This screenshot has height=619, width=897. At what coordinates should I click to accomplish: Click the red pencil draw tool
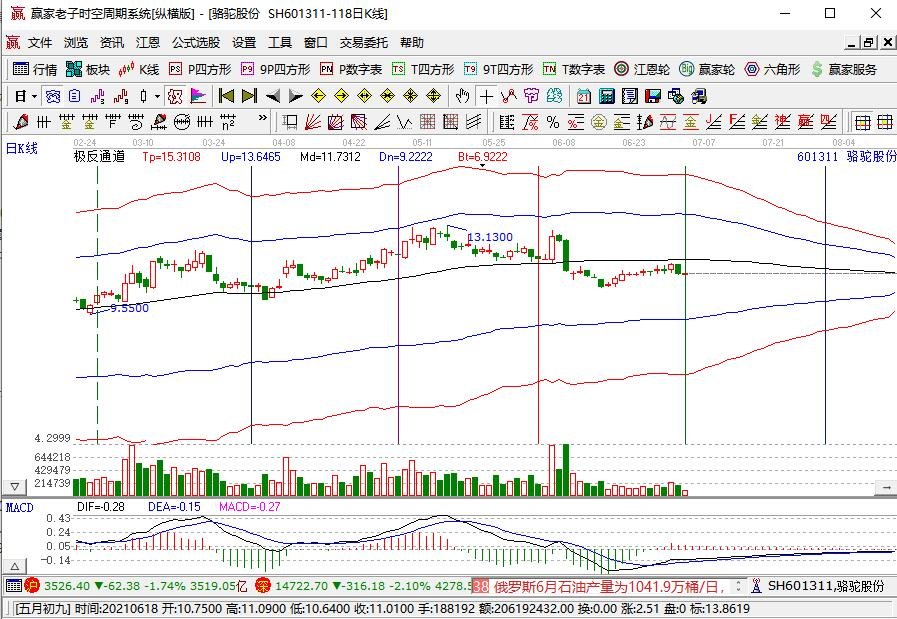21,122
